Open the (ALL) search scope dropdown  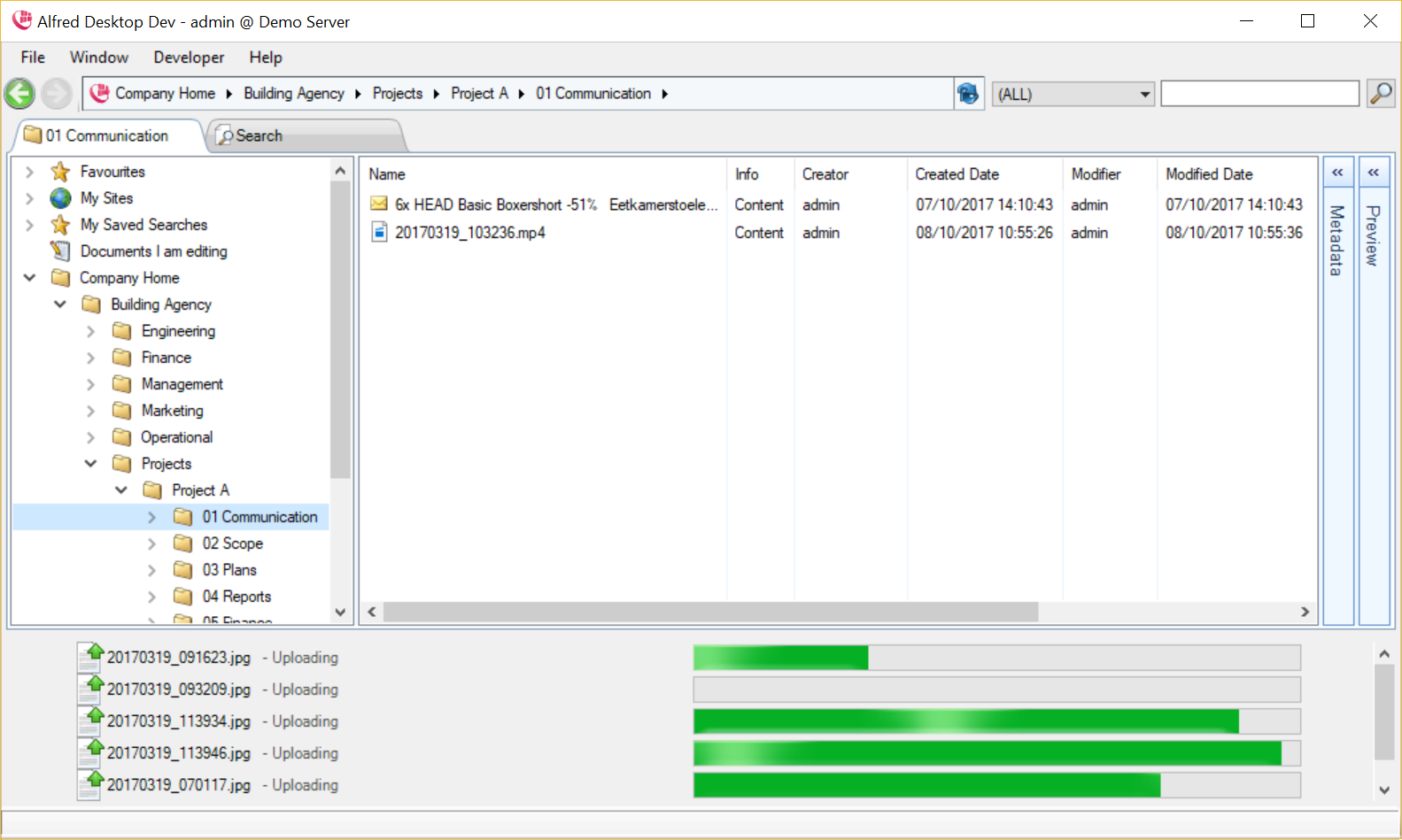tap(1144, 94)
